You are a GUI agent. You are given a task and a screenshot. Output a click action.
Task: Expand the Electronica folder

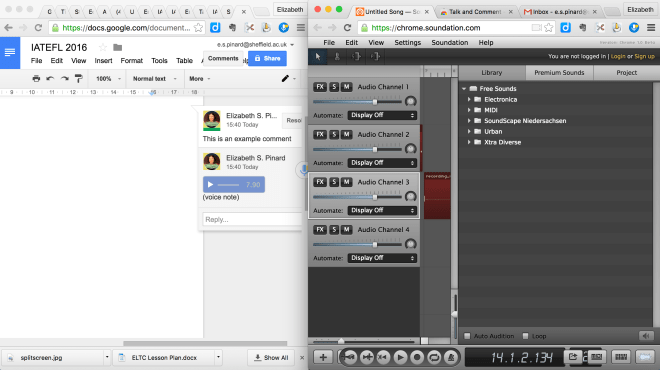click(469, 99)
